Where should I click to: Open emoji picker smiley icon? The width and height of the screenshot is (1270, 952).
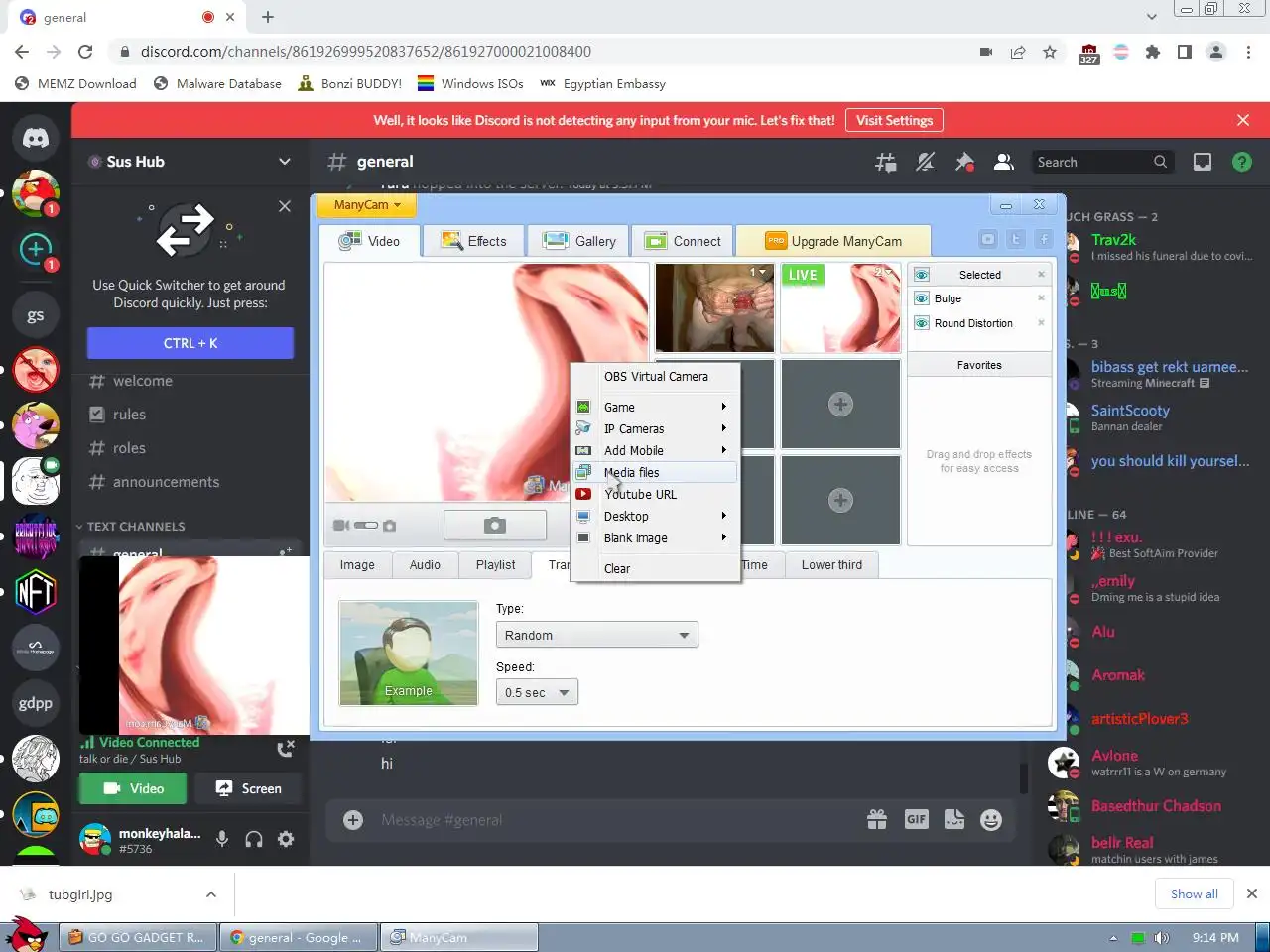(x=990, y=819)
